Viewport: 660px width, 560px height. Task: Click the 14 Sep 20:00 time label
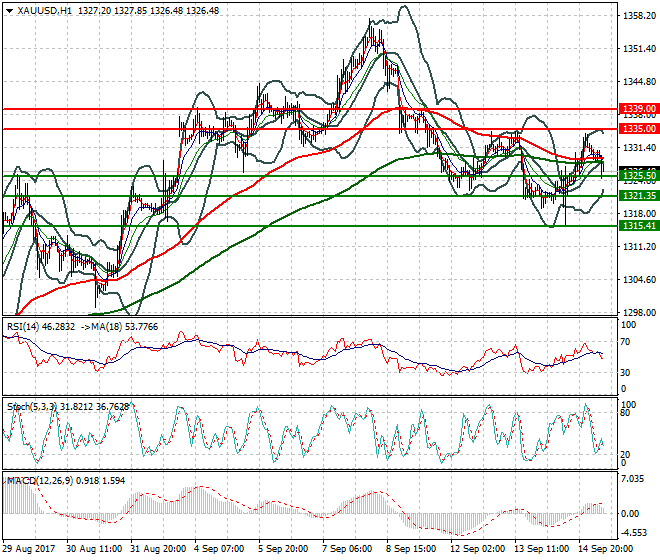pos(606,549)
